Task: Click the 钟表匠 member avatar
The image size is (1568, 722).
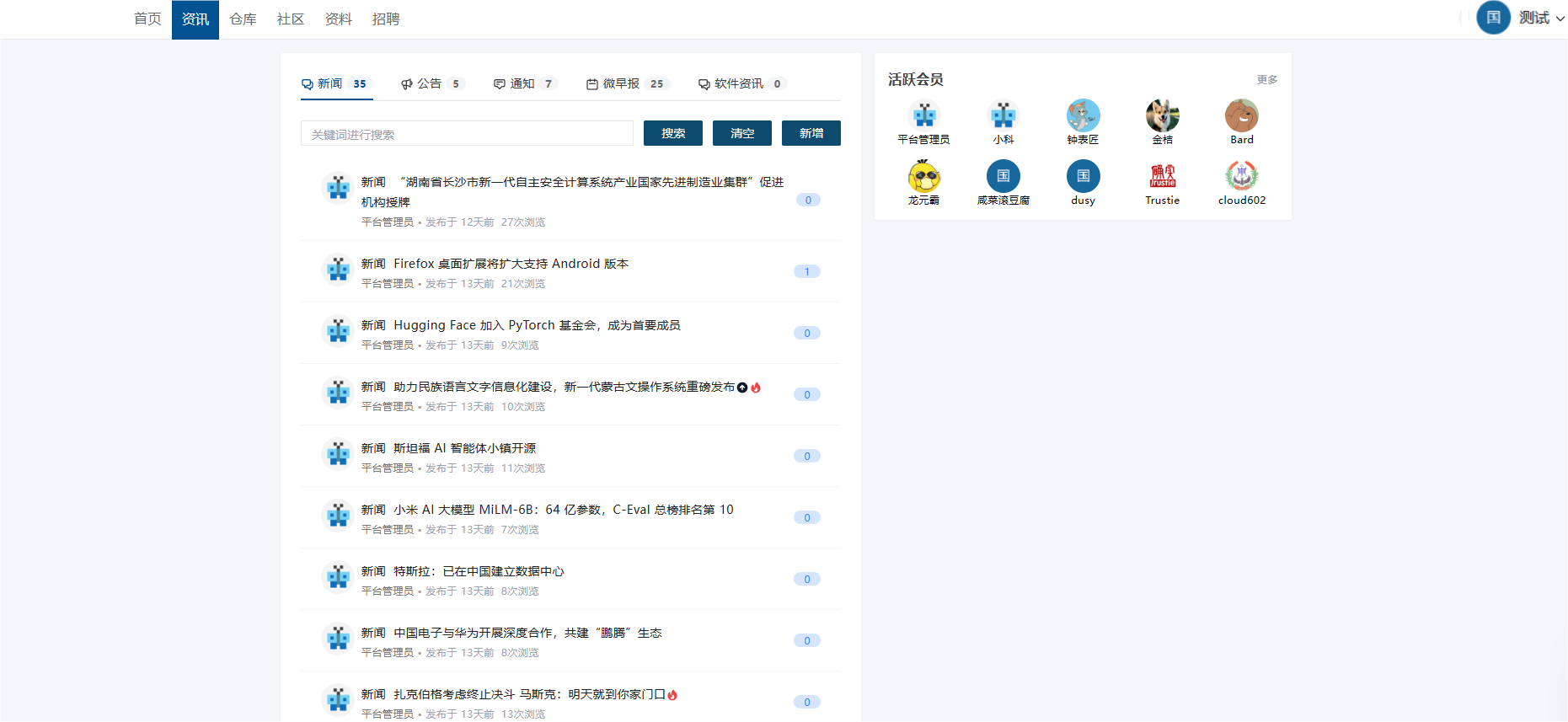Action: click(1083, 115)
